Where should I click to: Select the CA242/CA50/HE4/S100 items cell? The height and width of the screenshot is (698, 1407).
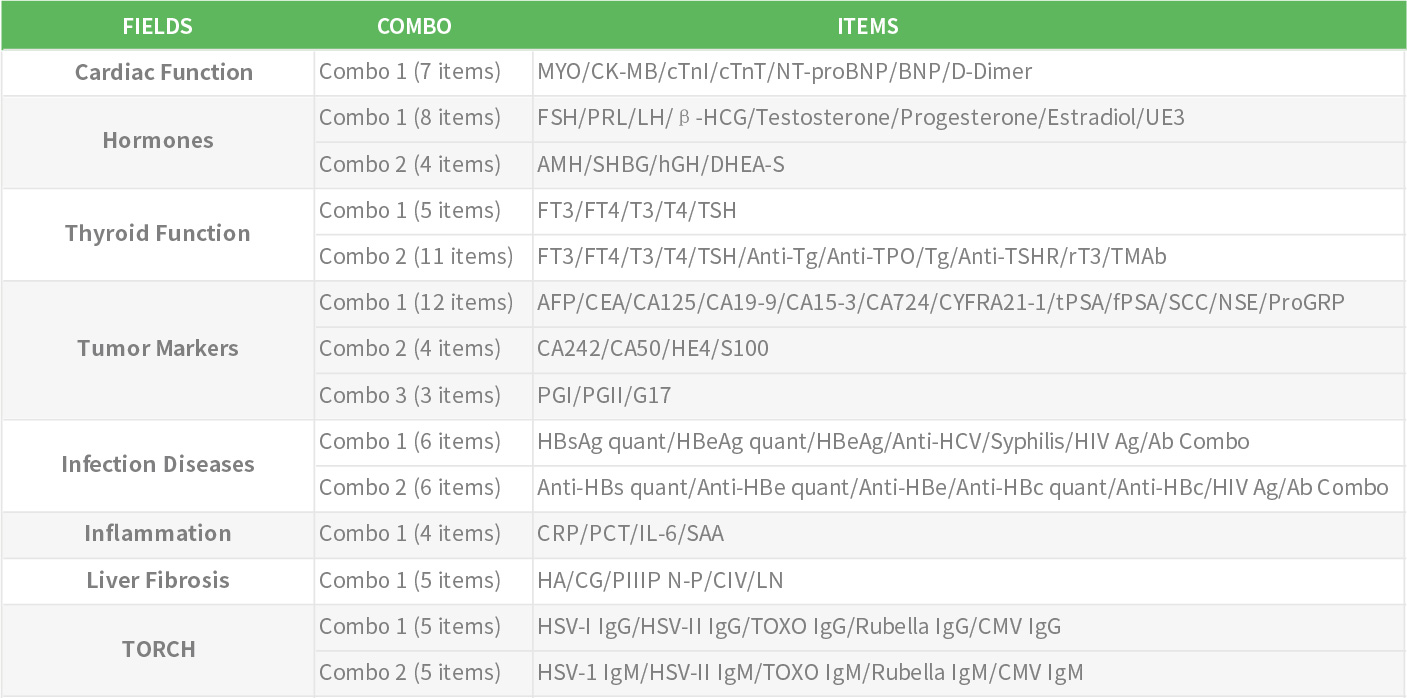click(x=652, y=348)
